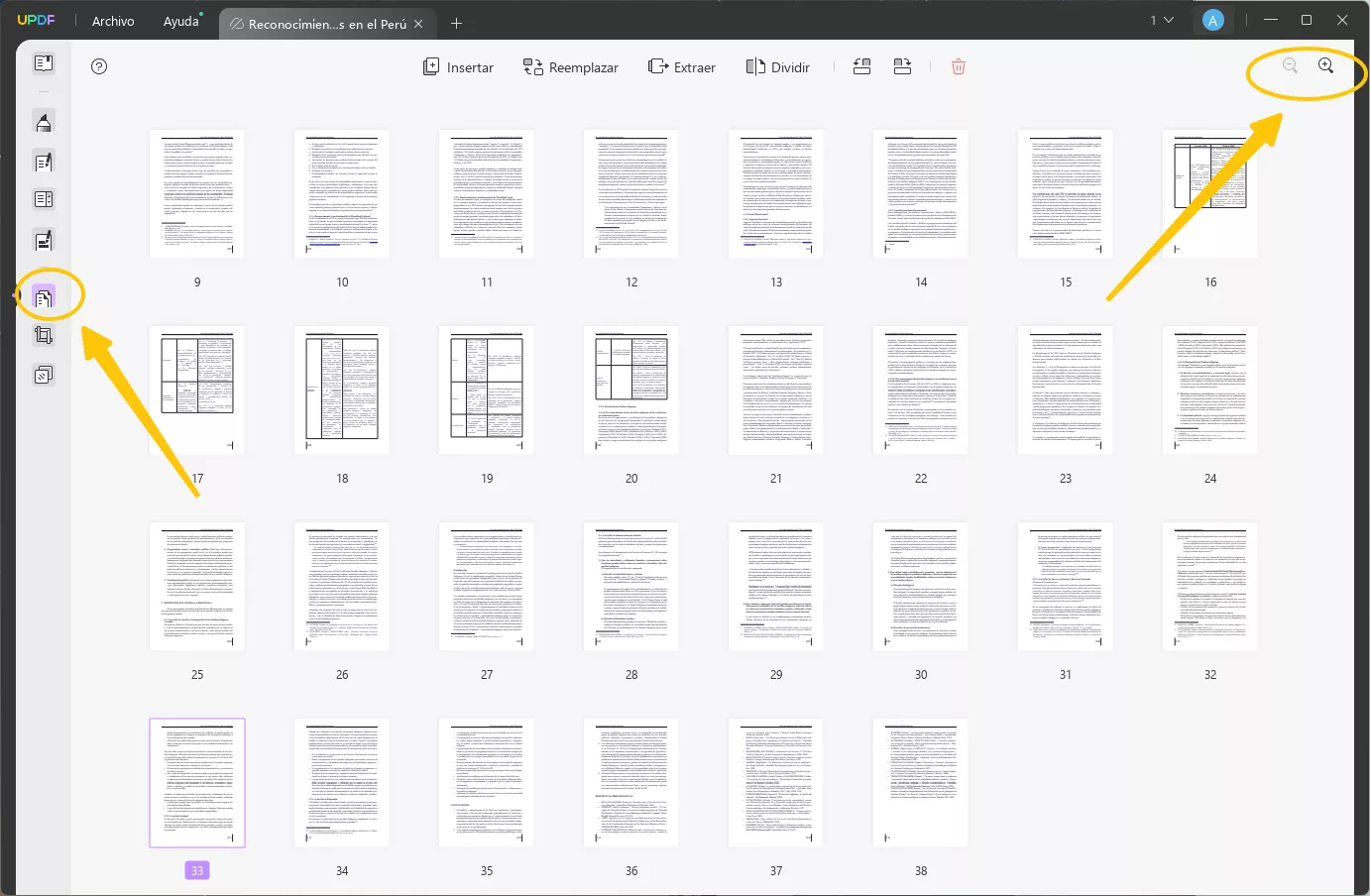This screenshot has width=1370, height=896.
Task: Close the Reconocimien...s en el Perú tab
Action: pos(418,24)
